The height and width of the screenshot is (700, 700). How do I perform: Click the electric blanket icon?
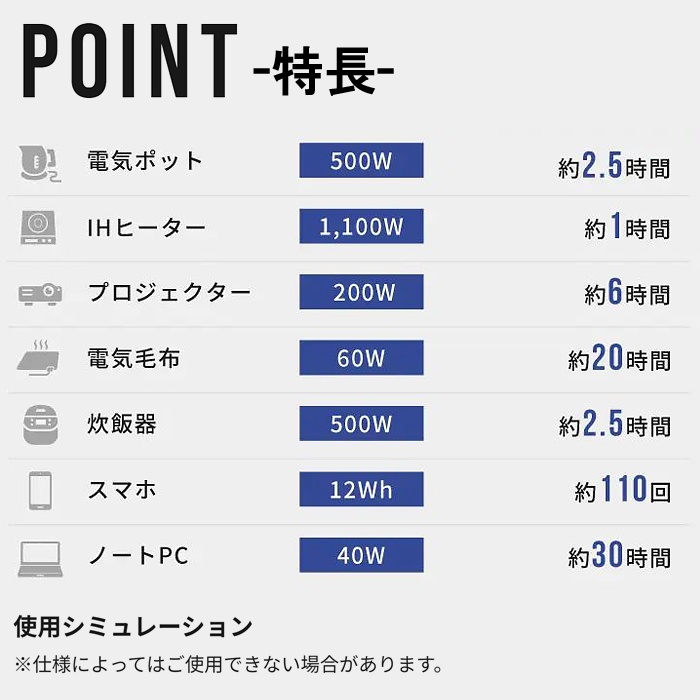38,358
